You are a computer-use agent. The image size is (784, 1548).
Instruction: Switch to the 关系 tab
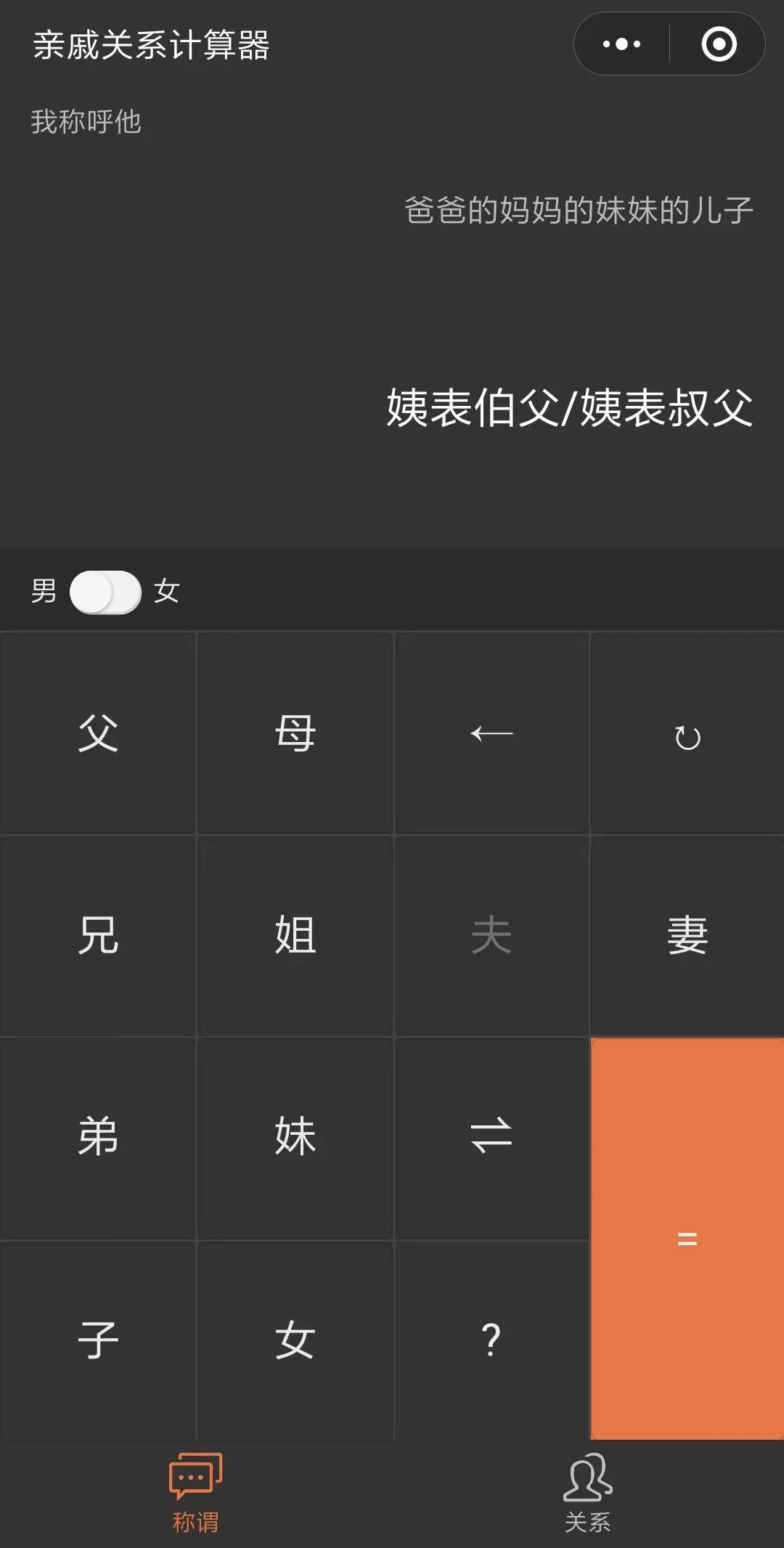588,1493
